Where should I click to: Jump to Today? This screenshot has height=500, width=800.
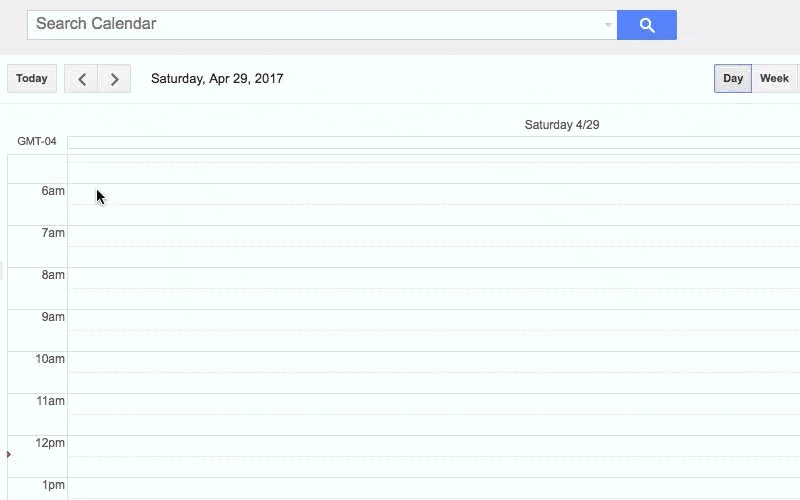point(32,79)
